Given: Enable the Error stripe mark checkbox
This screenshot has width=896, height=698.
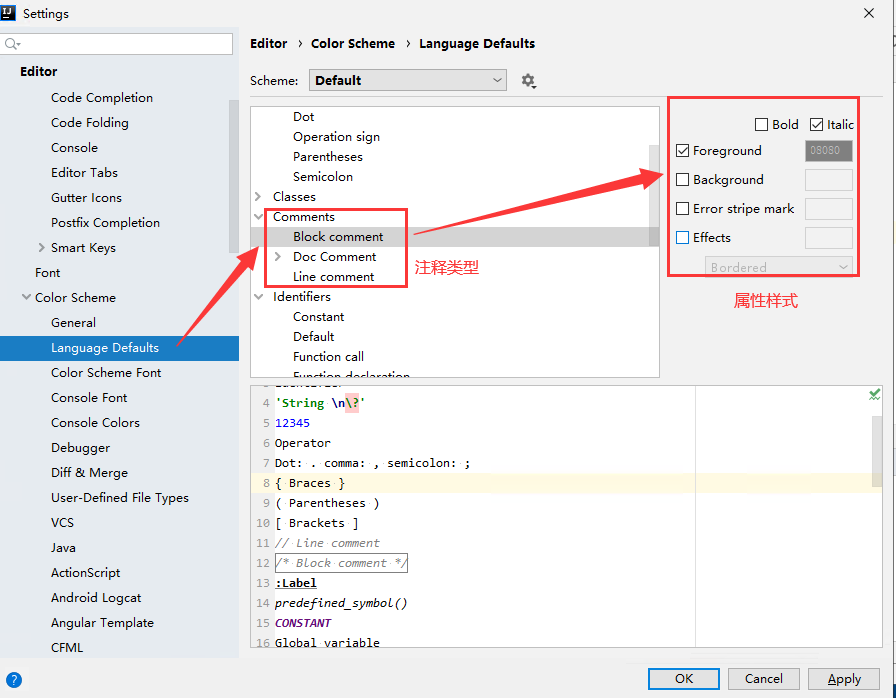Looking at the screenshot, I should click(682, 208).
